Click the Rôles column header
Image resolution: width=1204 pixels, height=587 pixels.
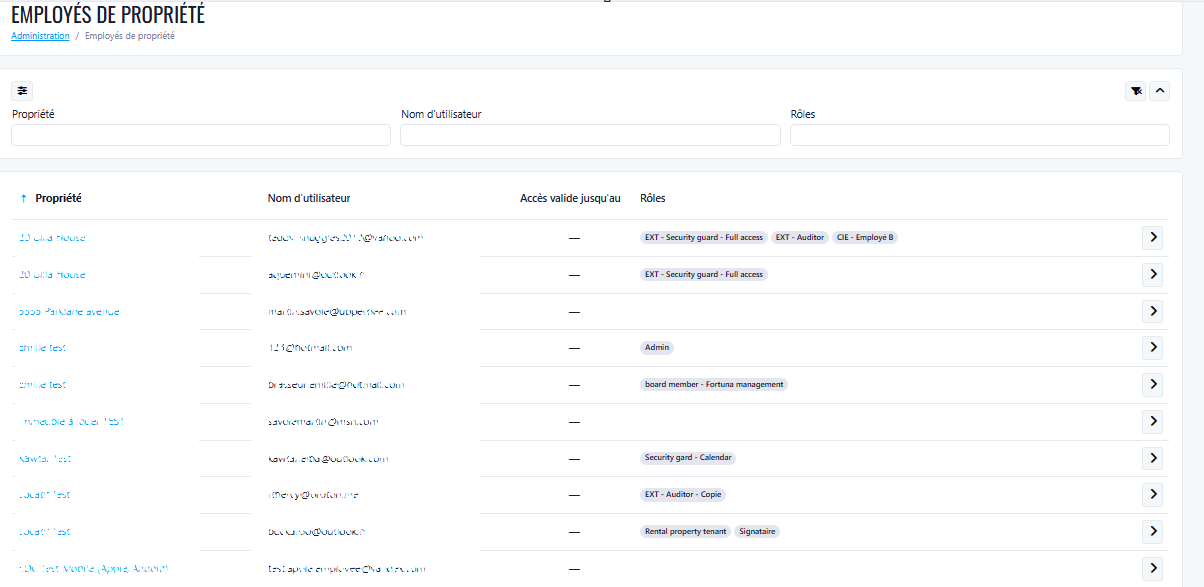click(653, 198)
